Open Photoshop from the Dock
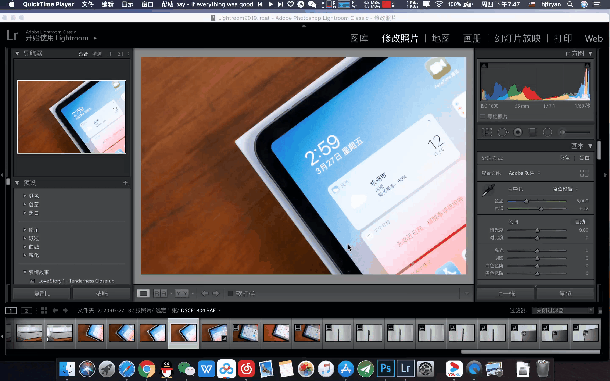This screenshot has width=610, height=381. click(x=386, y=368)
